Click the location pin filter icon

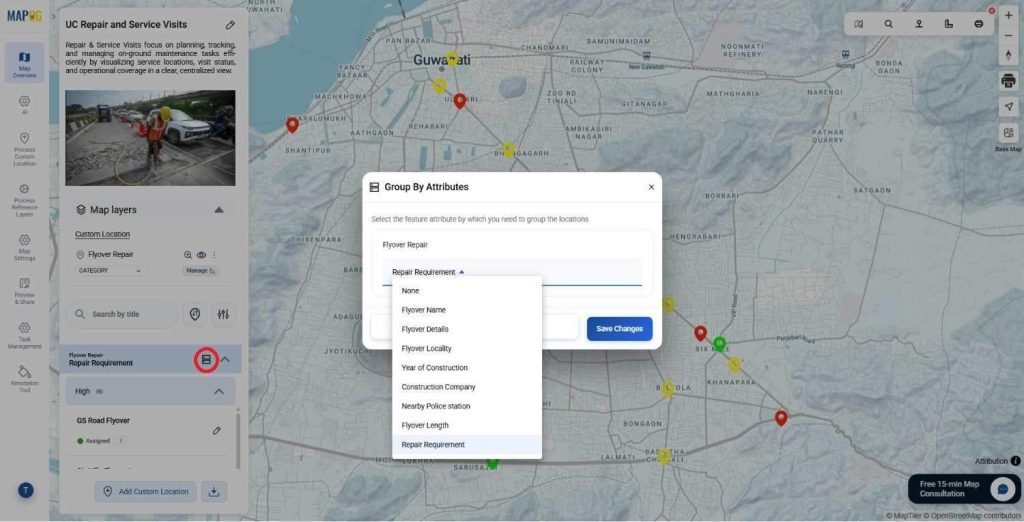(x=195, y=314)
